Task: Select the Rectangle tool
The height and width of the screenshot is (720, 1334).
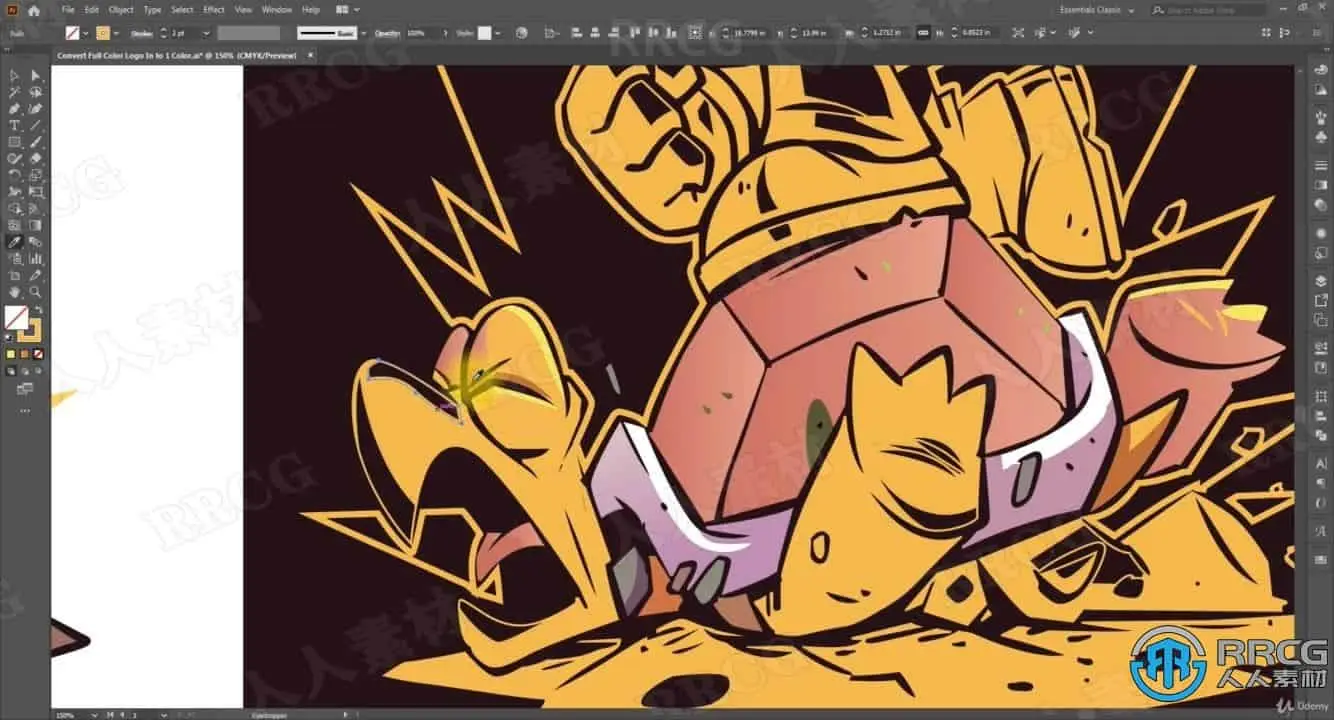Action: [x=15, y=142]
